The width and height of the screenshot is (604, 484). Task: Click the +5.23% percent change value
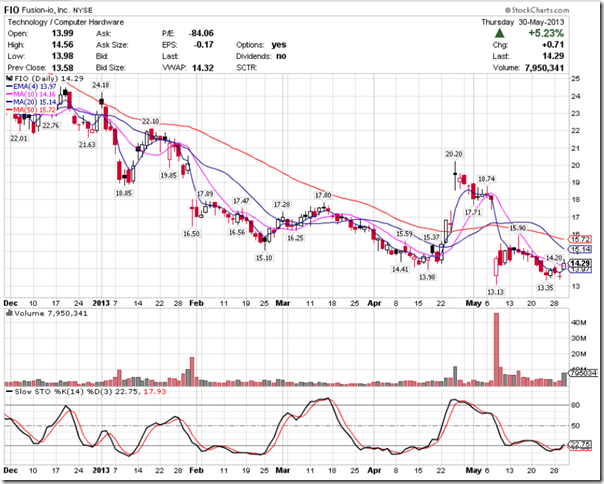[x=546, y=33]
